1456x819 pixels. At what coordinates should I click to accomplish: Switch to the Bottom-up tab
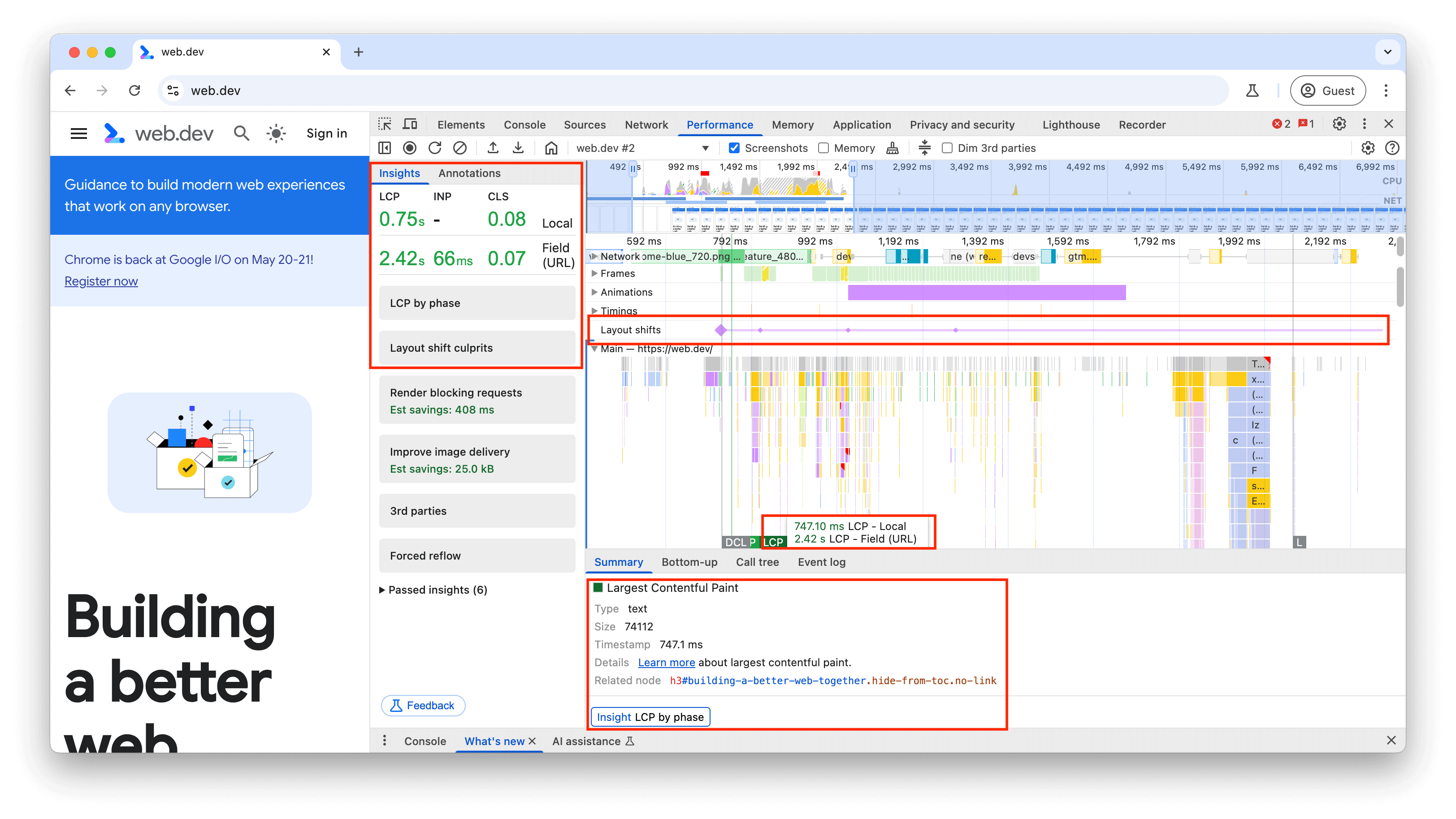coord(689,561)
